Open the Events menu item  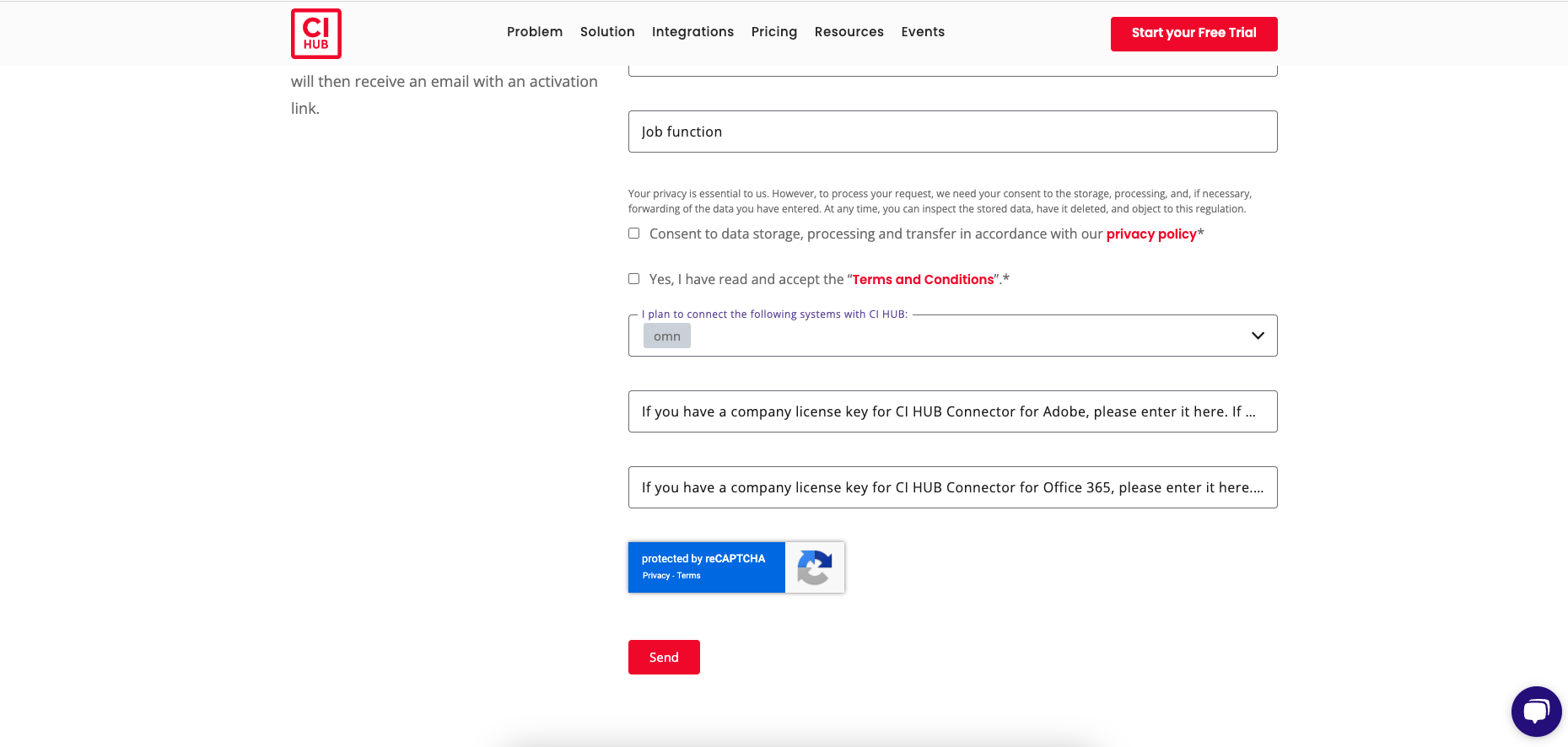[x=923, y=32]
